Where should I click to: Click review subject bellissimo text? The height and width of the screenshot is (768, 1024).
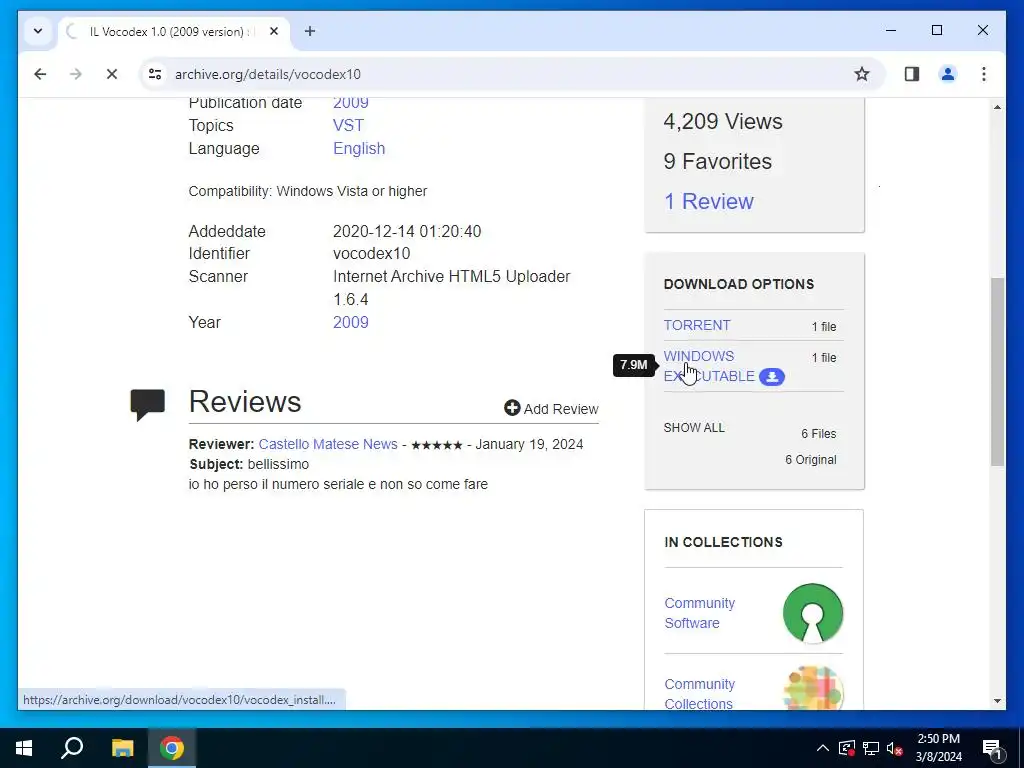click(278, 464)
